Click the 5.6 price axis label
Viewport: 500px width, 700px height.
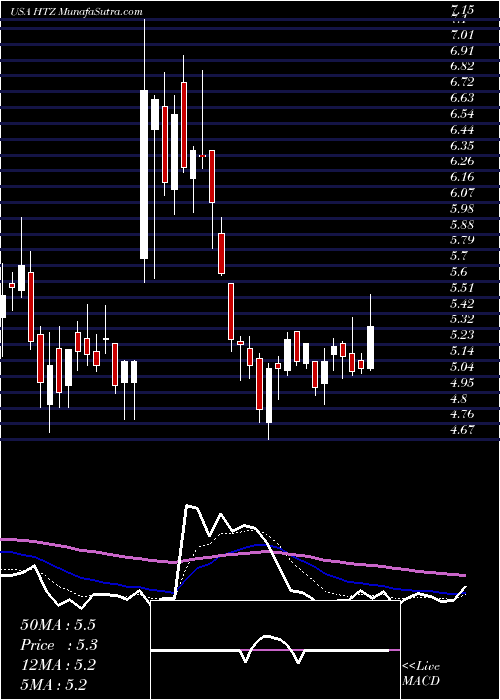point(460,272)
